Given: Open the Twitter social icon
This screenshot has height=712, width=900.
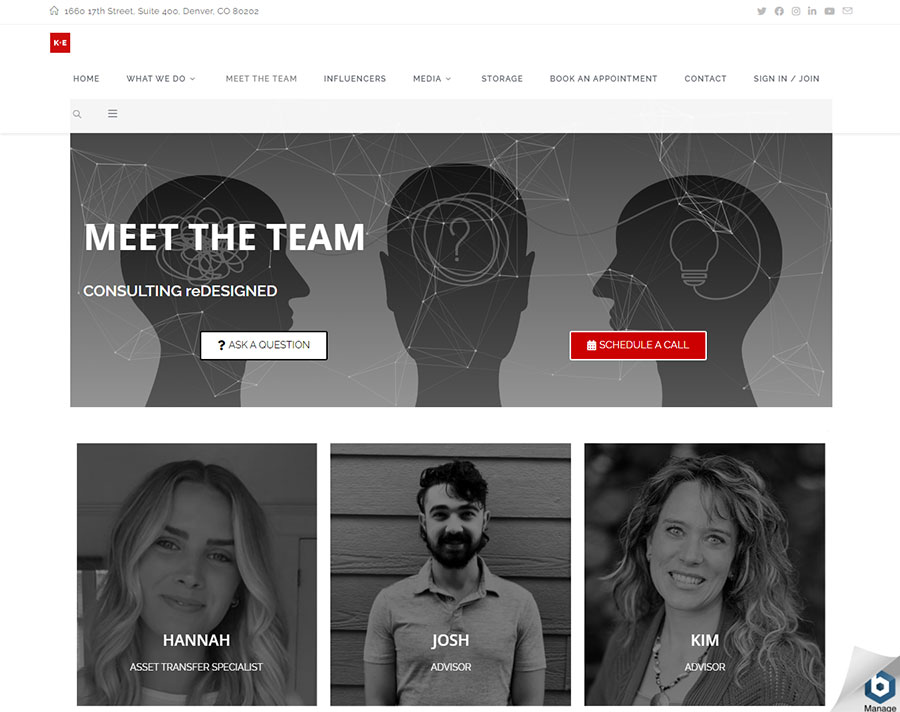Looking at the screenshot, I should pos(762,11).
